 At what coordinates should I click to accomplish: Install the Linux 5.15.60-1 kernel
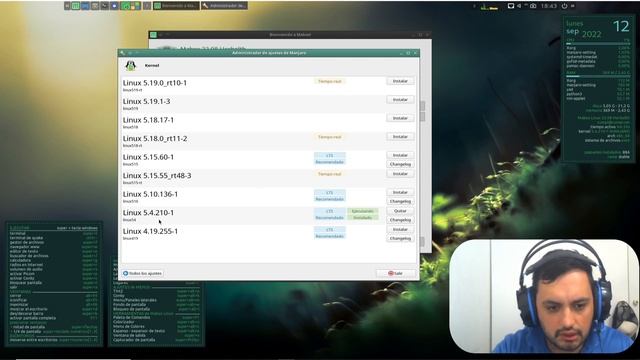pos(400,155)
